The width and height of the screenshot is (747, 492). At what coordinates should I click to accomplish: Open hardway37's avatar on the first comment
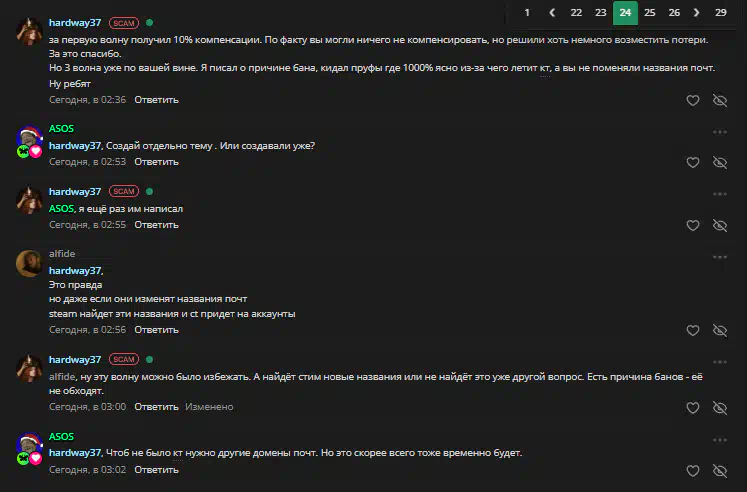click(x=30, y=31)
